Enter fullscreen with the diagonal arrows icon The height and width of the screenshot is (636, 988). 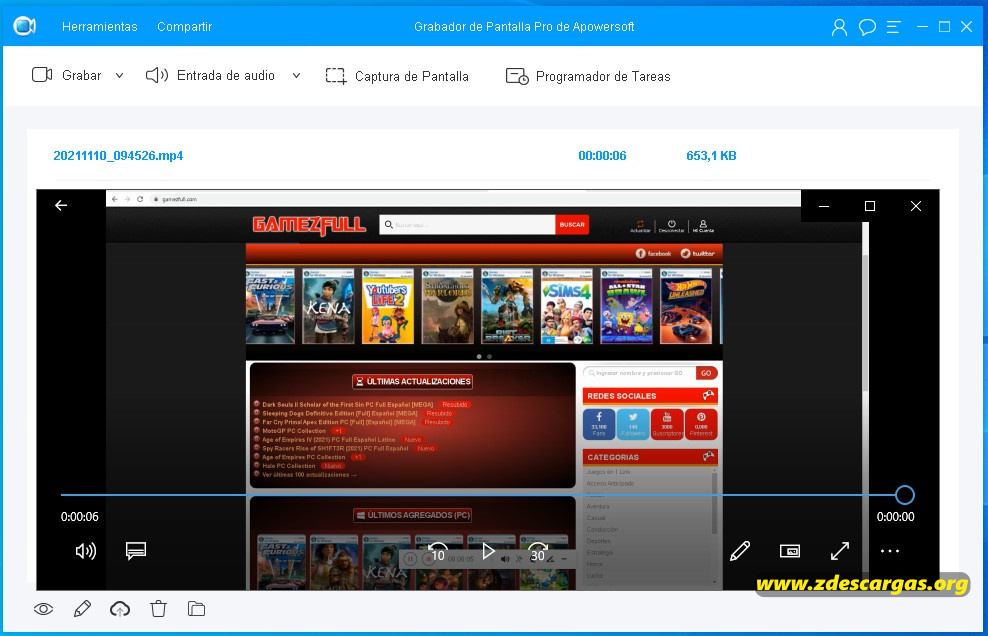839,551
